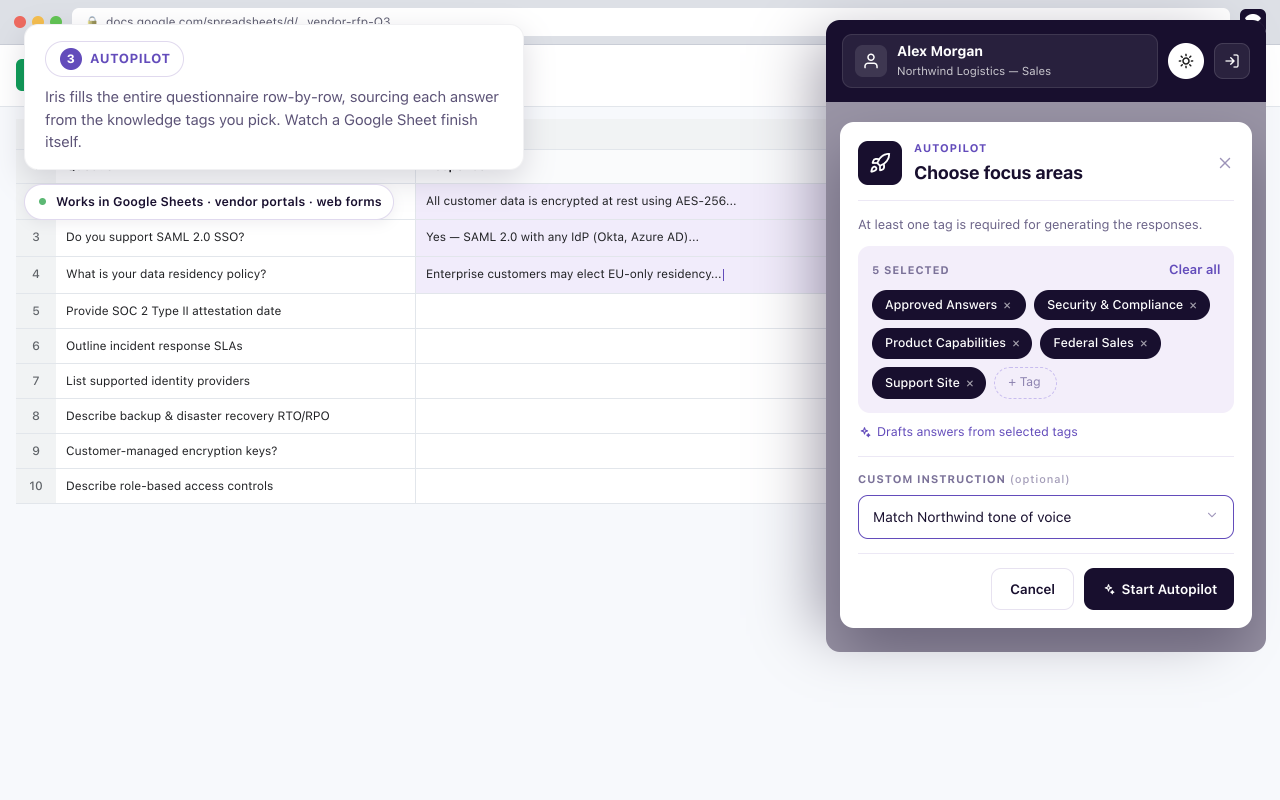The image size is (1280, 800).
Task: Start Autopilot
Action: point(1159,589)
